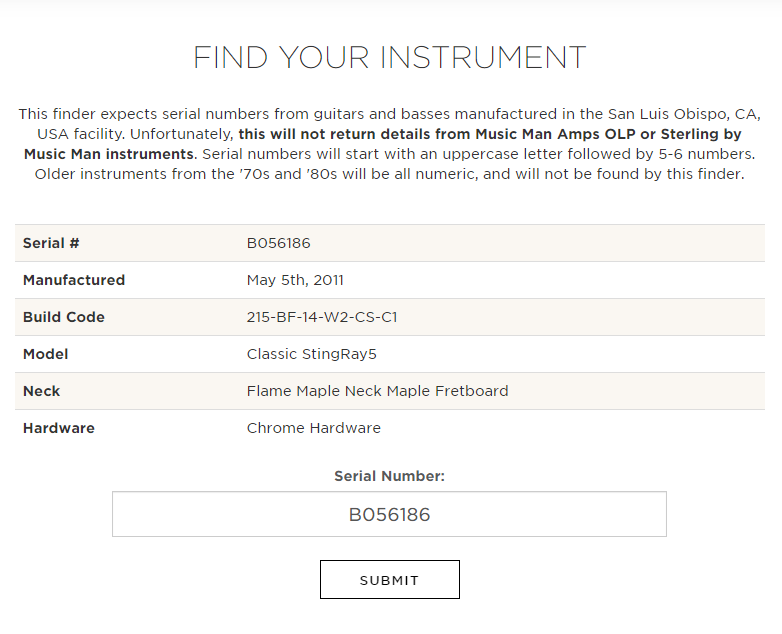Click the FIND YOUR INSTRUMENT heading
This screenshot has width=782, height=634.
tap(390, 57)
